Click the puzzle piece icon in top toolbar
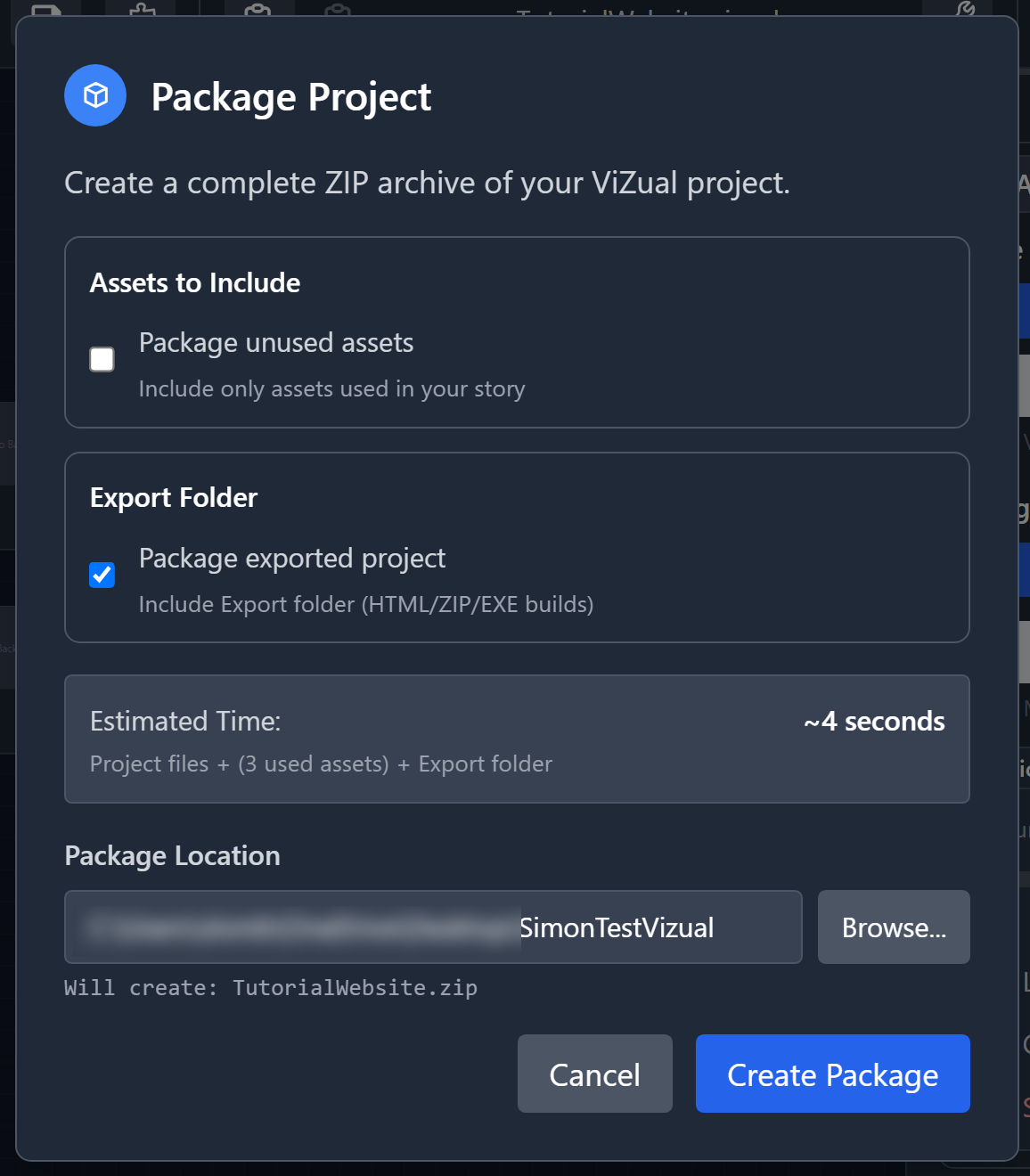 [143, 10]
